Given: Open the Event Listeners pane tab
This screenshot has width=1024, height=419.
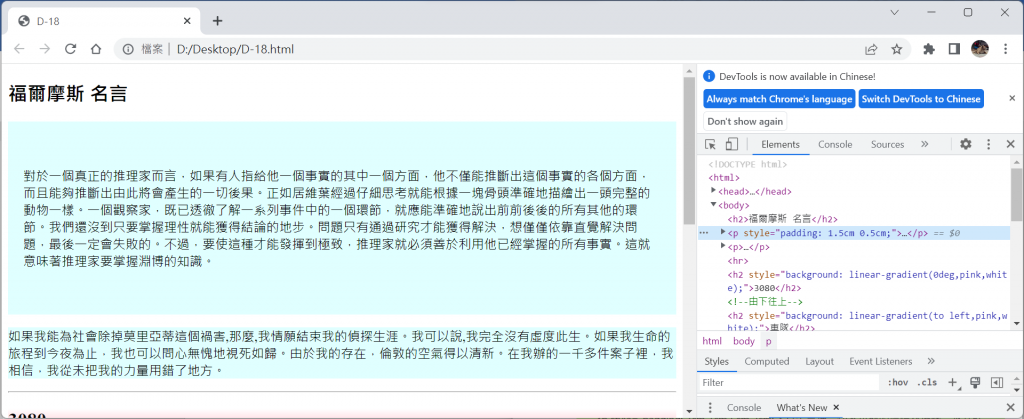Looking at the screenshot, I should (880, 362).
